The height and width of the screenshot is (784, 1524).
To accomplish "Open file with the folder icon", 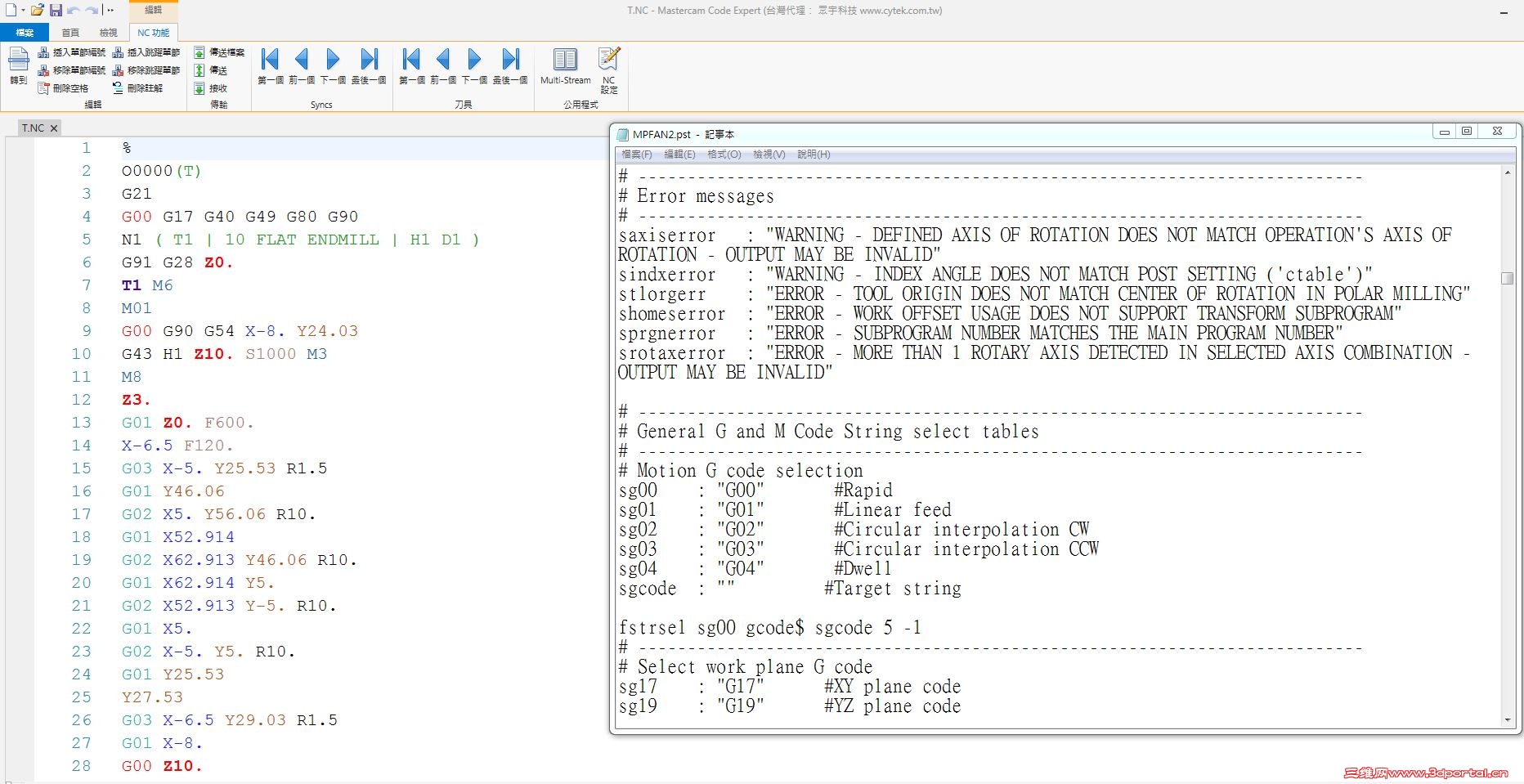I will click(x=37, y=11).
